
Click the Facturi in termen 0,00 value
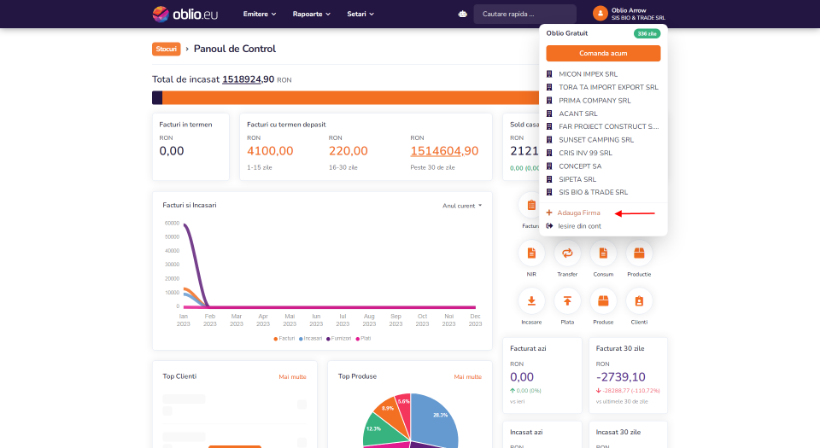click(172, 151)
